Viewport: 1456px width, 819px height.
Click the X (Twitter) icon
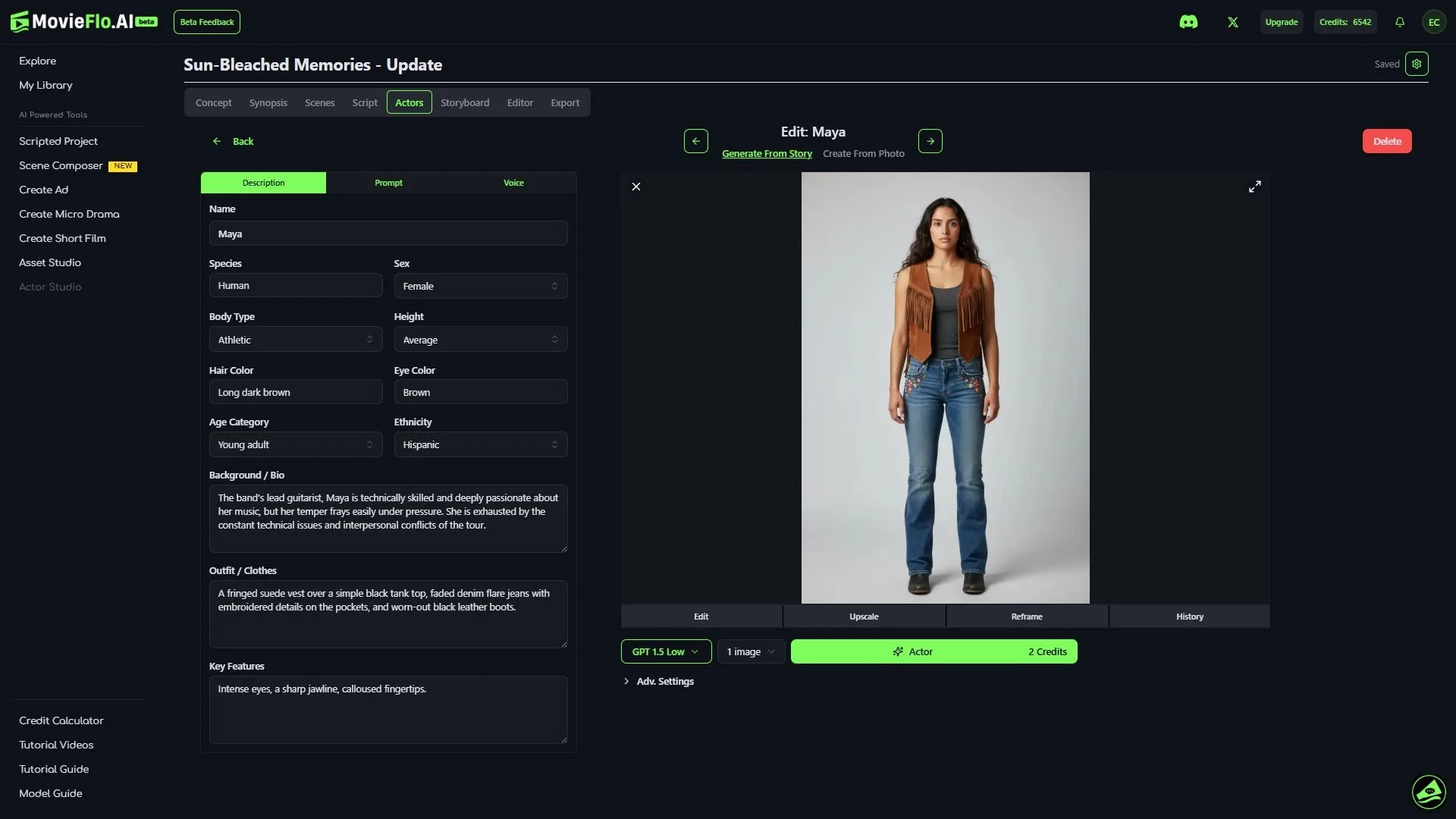[1233, 22]
